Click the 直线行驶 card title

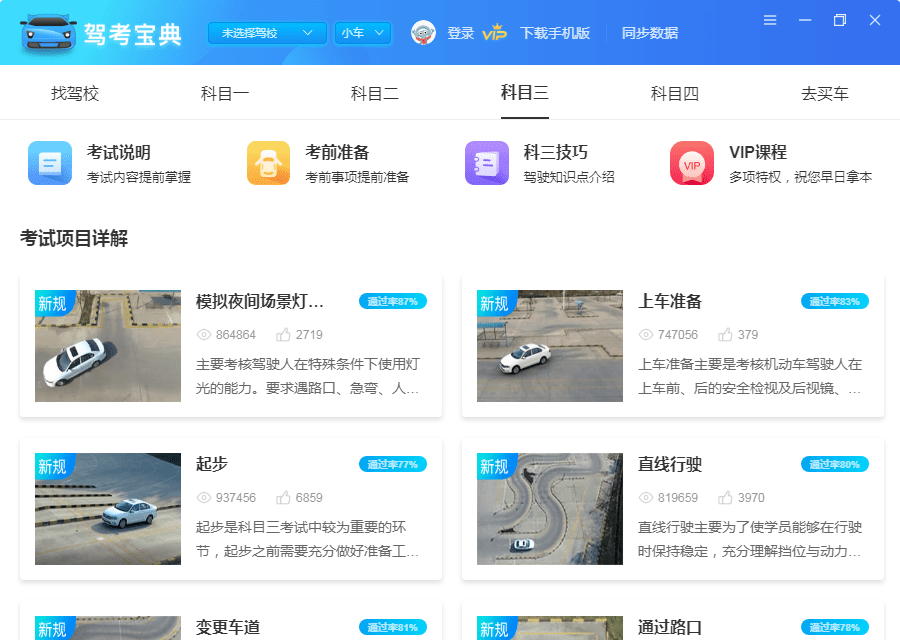pyautogui.click(x=670, y=464)
